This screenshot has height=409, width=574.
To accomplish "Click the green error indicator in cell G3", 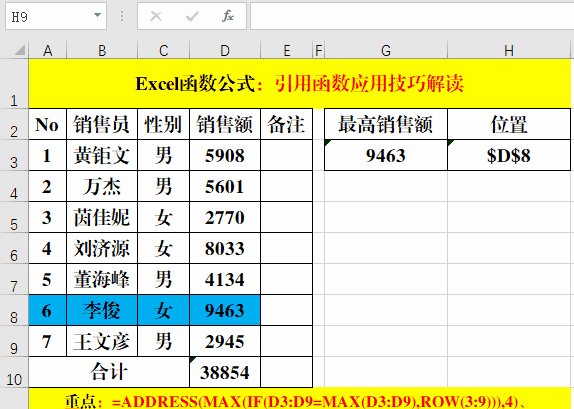I will pyautogui.click(x=328, y=142).
